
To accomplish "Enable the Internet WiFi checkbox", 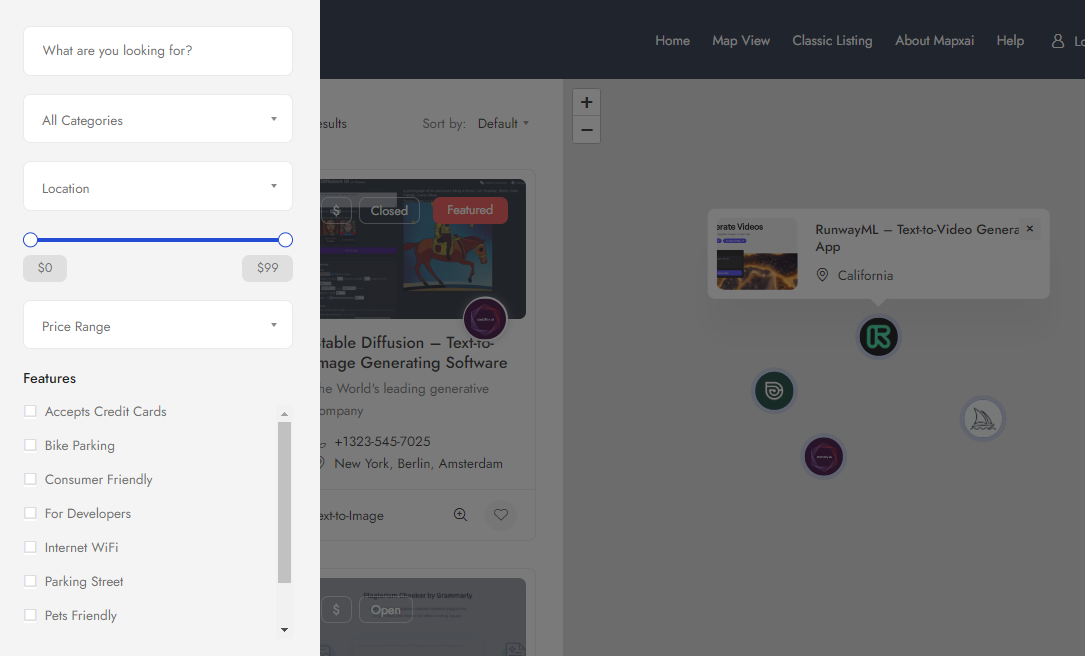I will click(x=30, y=547).
